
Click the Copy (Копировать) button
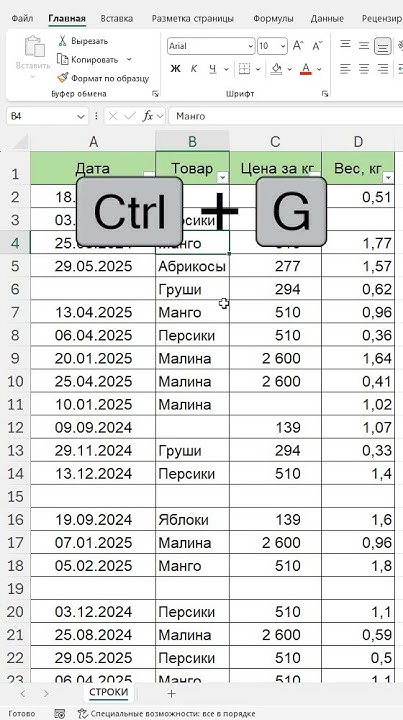(88, 59)
